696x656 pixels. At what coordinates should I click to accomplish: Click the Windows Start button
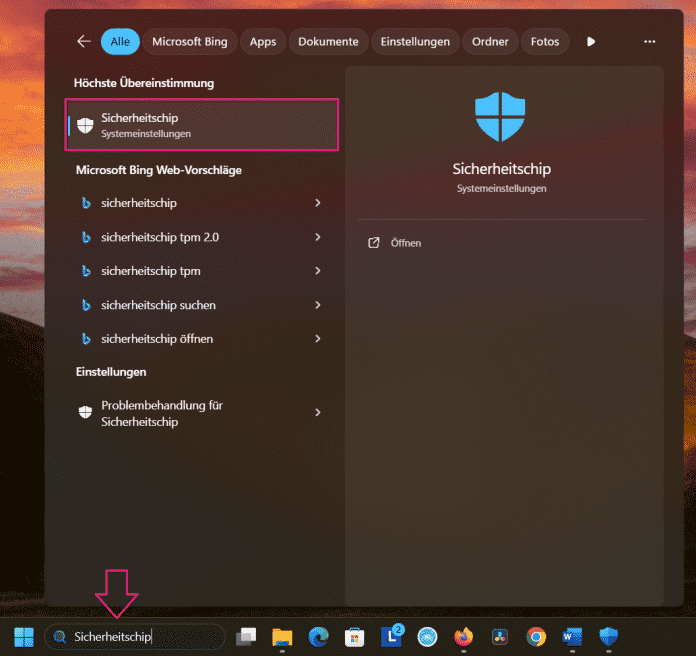pos(23,637)
